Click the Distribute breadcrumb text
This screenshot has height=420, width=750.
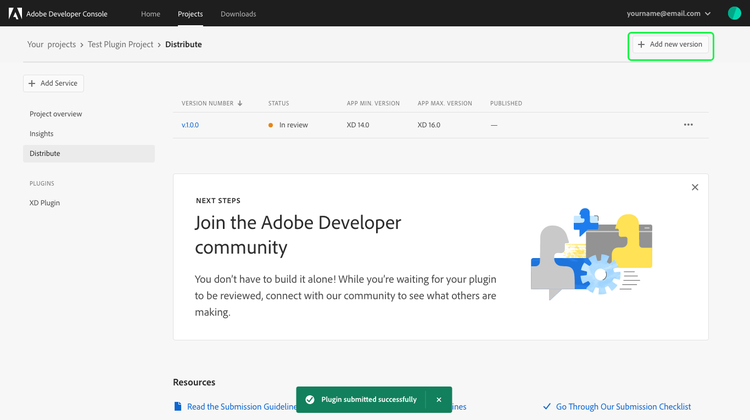point(184,44)
